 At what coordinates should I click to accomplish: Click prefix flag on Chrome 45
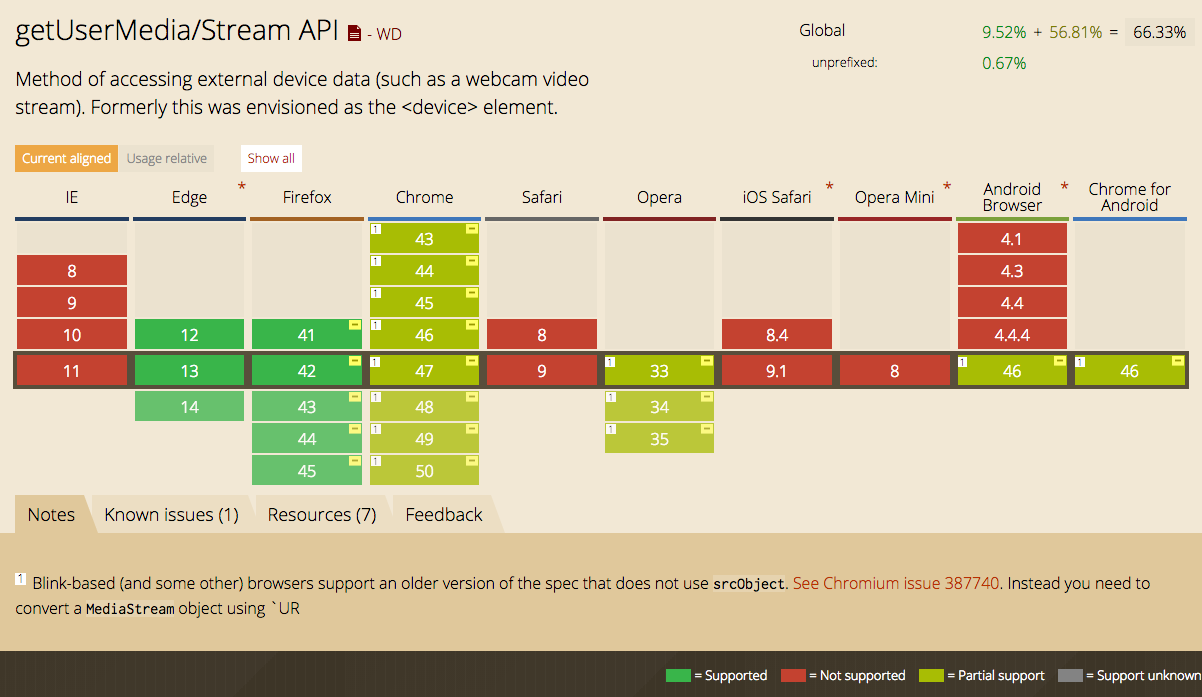472,293
